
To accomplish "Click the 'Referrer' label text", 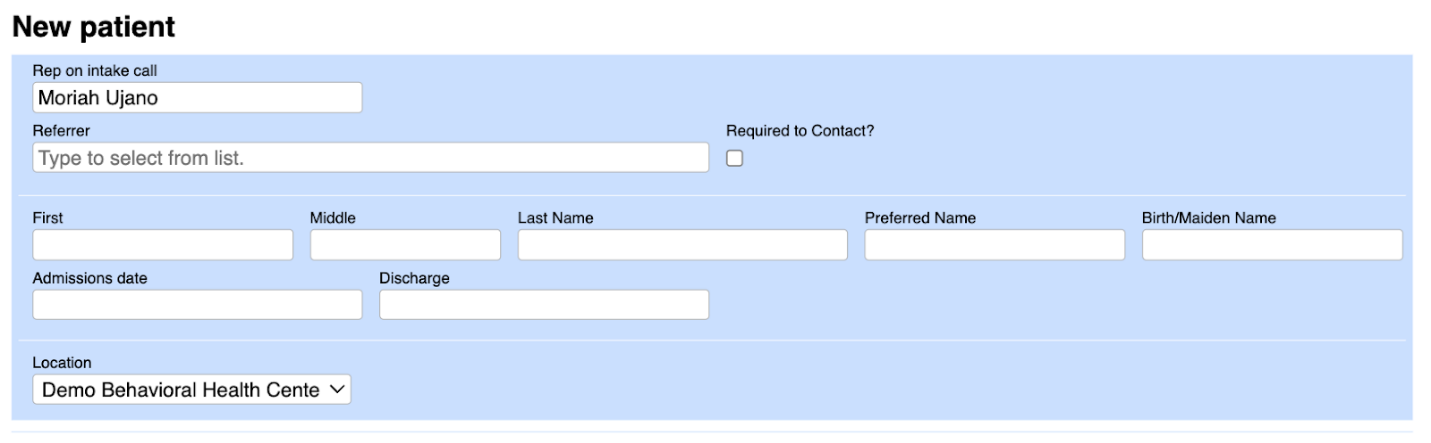I will tap(61, 130).
